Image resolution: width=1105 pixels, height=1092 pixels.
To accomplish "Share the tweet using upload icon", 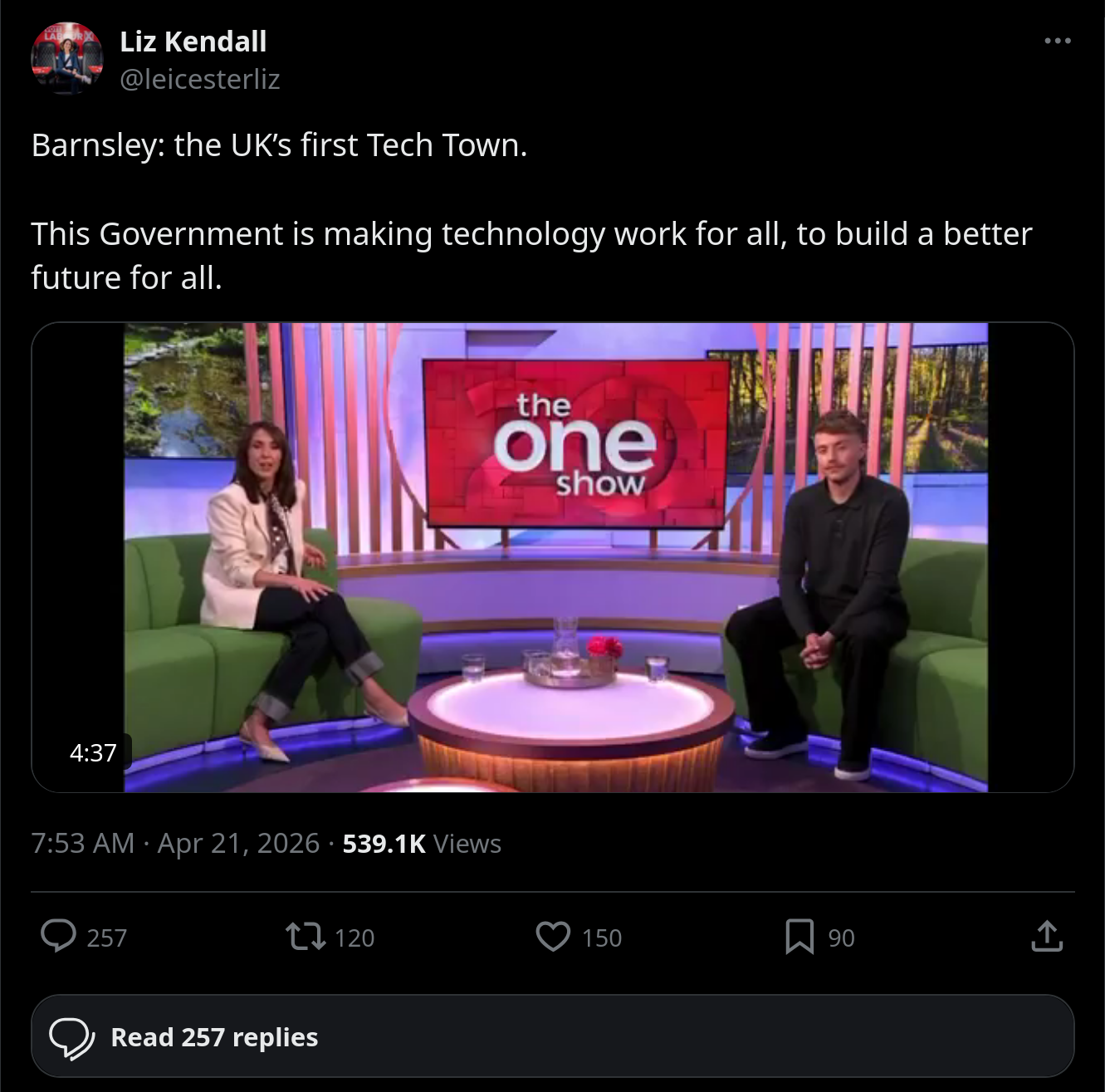I will [x=1047, y=936].
